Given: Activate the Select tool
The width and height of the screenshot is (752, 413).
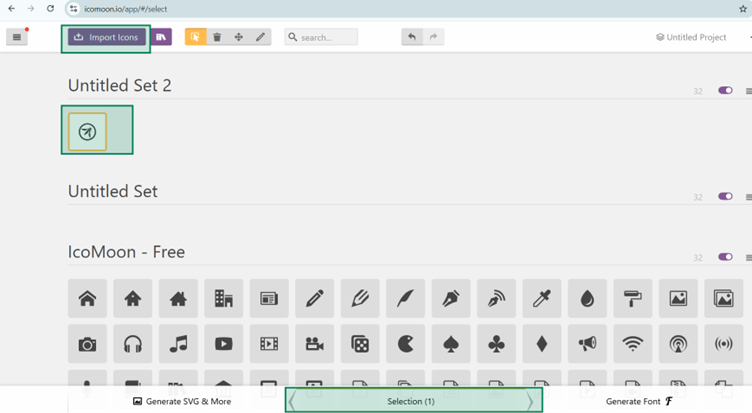Looking at the screenshot, I should [x=196, y=37].
